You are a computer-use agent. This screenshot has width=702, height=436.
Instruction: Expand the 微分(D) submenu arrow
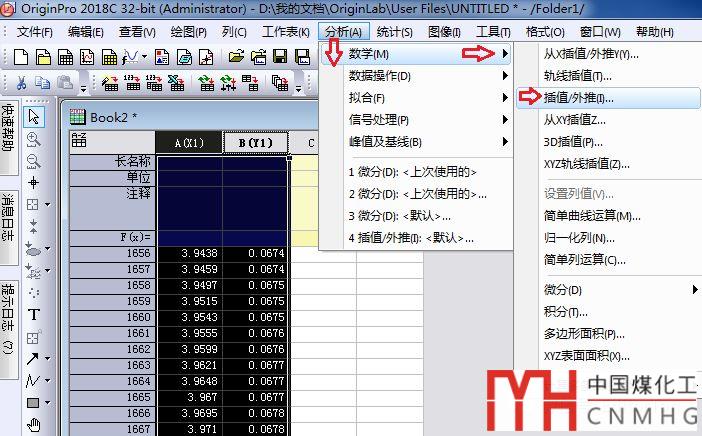click(x=695, y=290)
